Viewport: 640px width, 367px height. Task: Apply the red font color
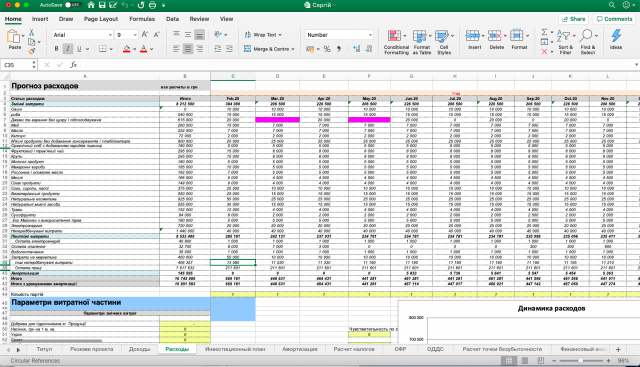[143, 49]
